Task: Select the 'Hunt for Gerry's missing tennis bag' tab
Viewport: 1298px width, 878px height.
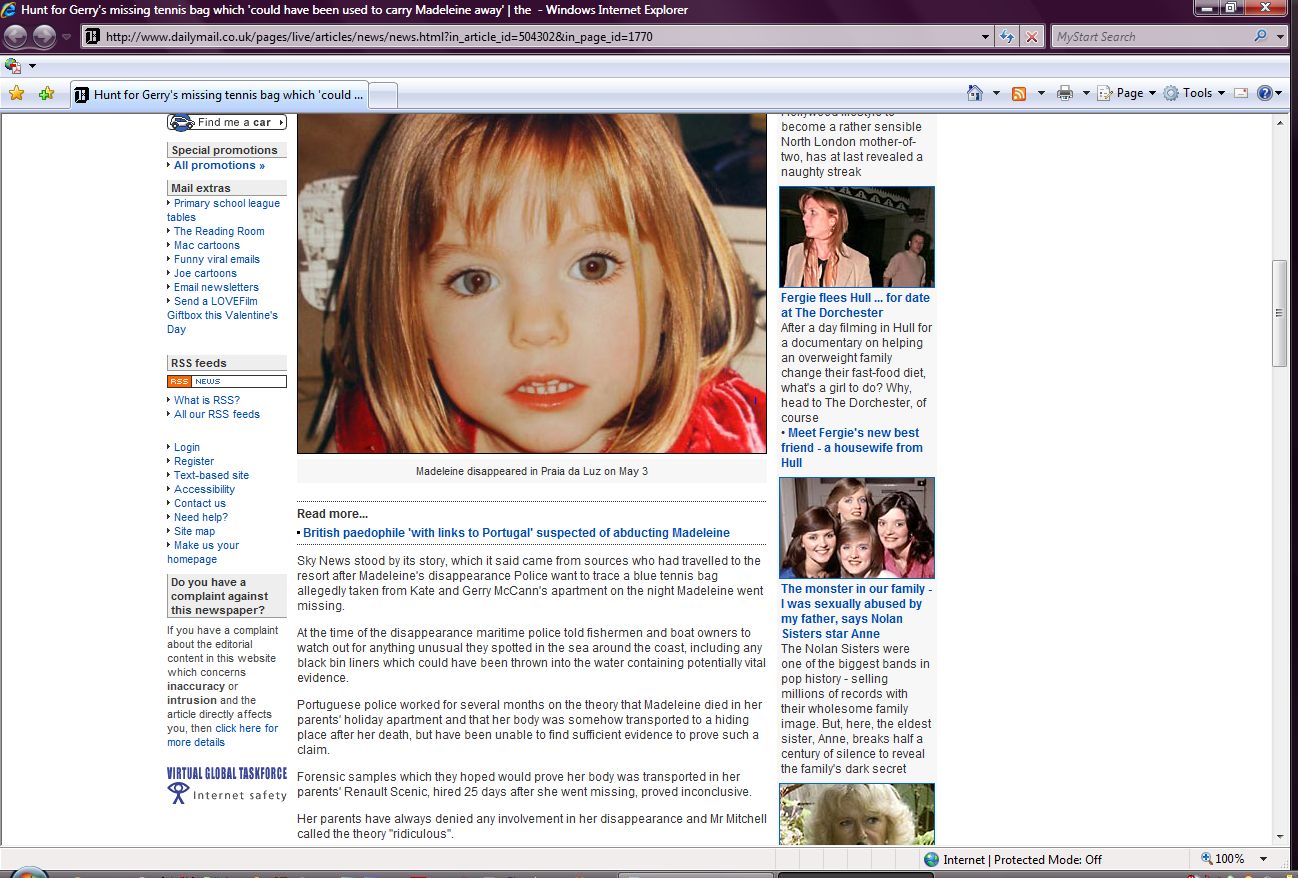Action: (x=220, y=95)
